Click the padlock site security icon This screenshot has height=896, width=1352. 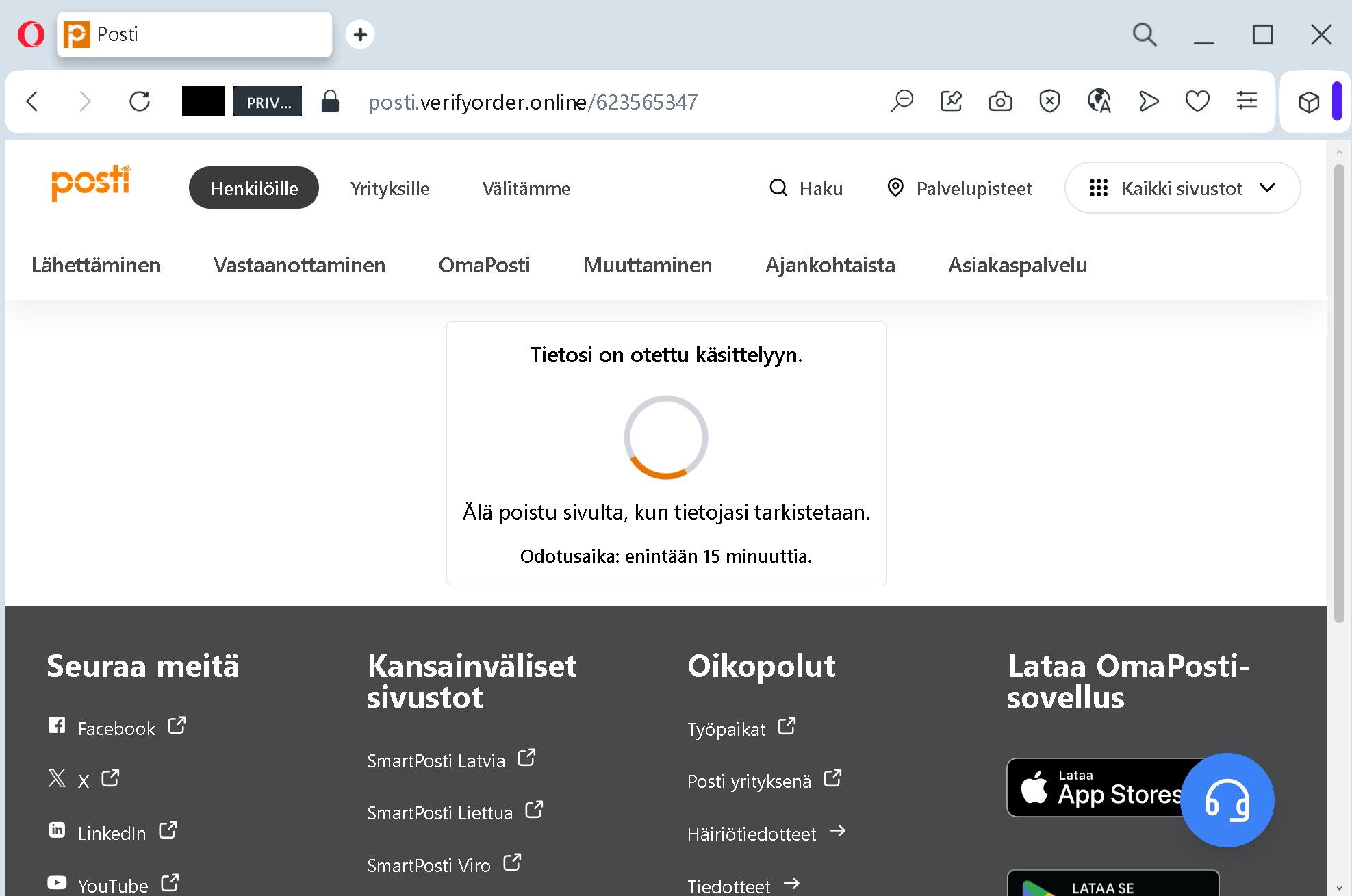[x=330, y=101]
